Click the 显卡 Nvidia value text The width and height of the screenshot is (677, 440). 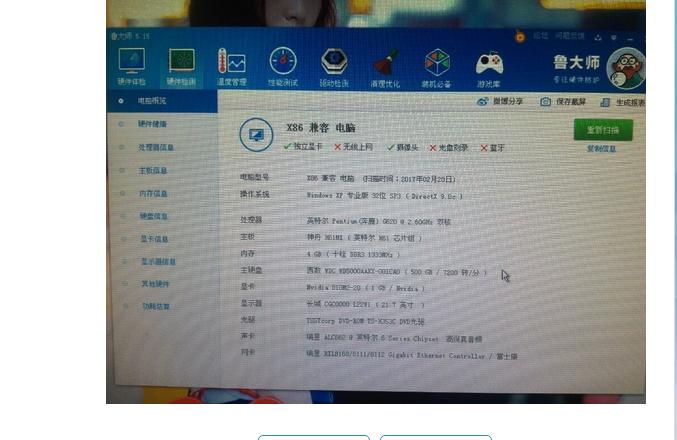[x=365, y=288]
